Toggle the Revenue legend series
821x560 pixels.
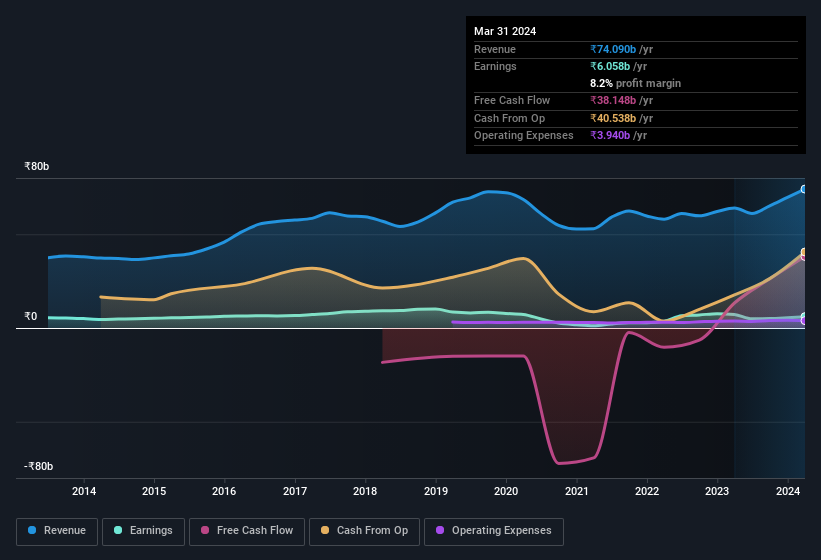(57, 531)
